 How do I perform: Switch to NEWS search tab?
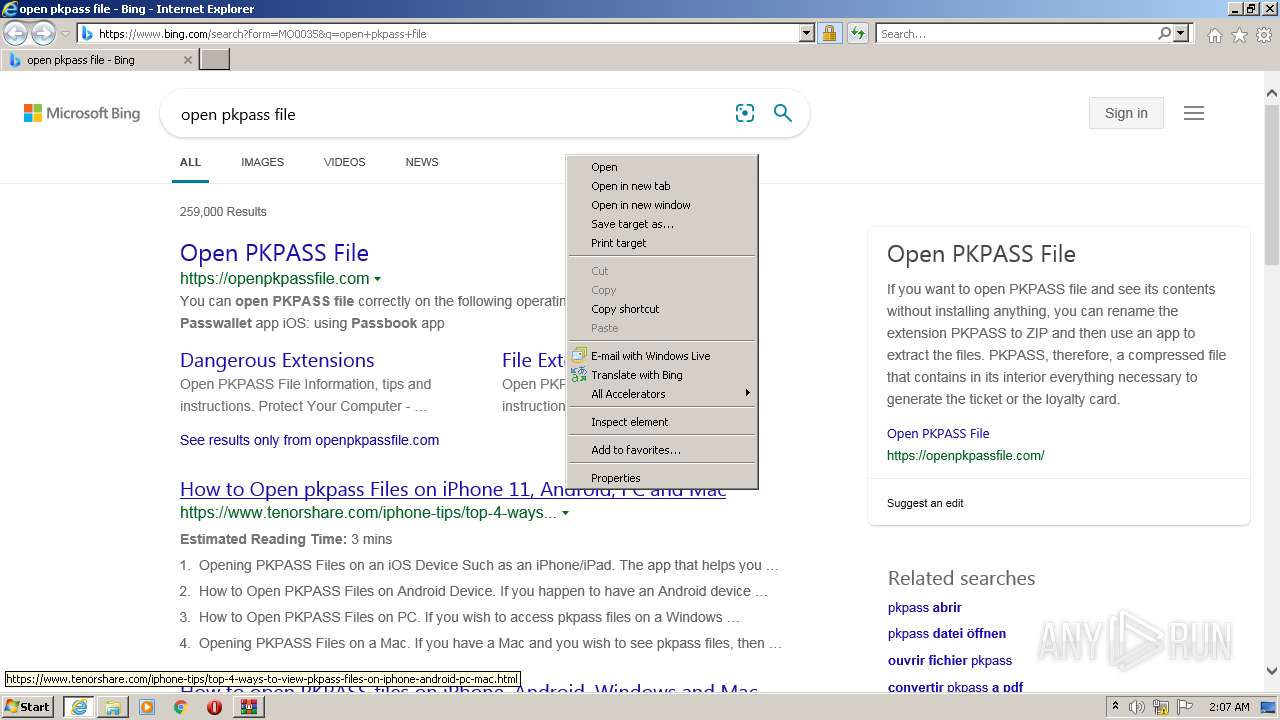[x=422, y=162]
